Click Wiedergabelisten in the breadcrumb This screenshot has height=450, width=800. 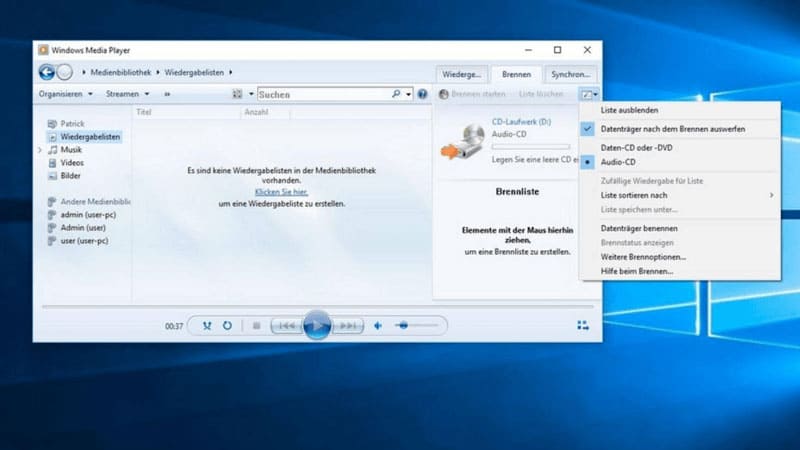(x=194, y=72)
